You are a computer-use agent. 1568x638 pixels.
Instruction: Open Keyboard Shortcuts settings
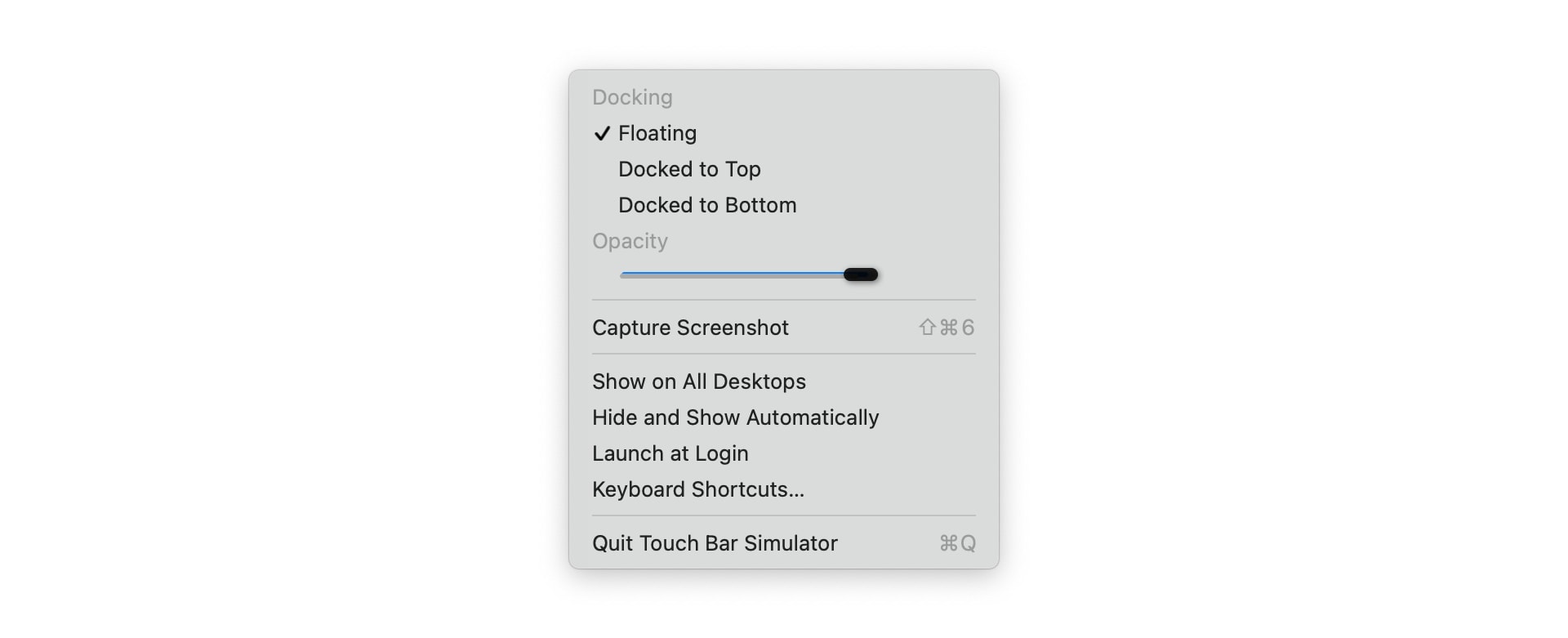(697, 489)
